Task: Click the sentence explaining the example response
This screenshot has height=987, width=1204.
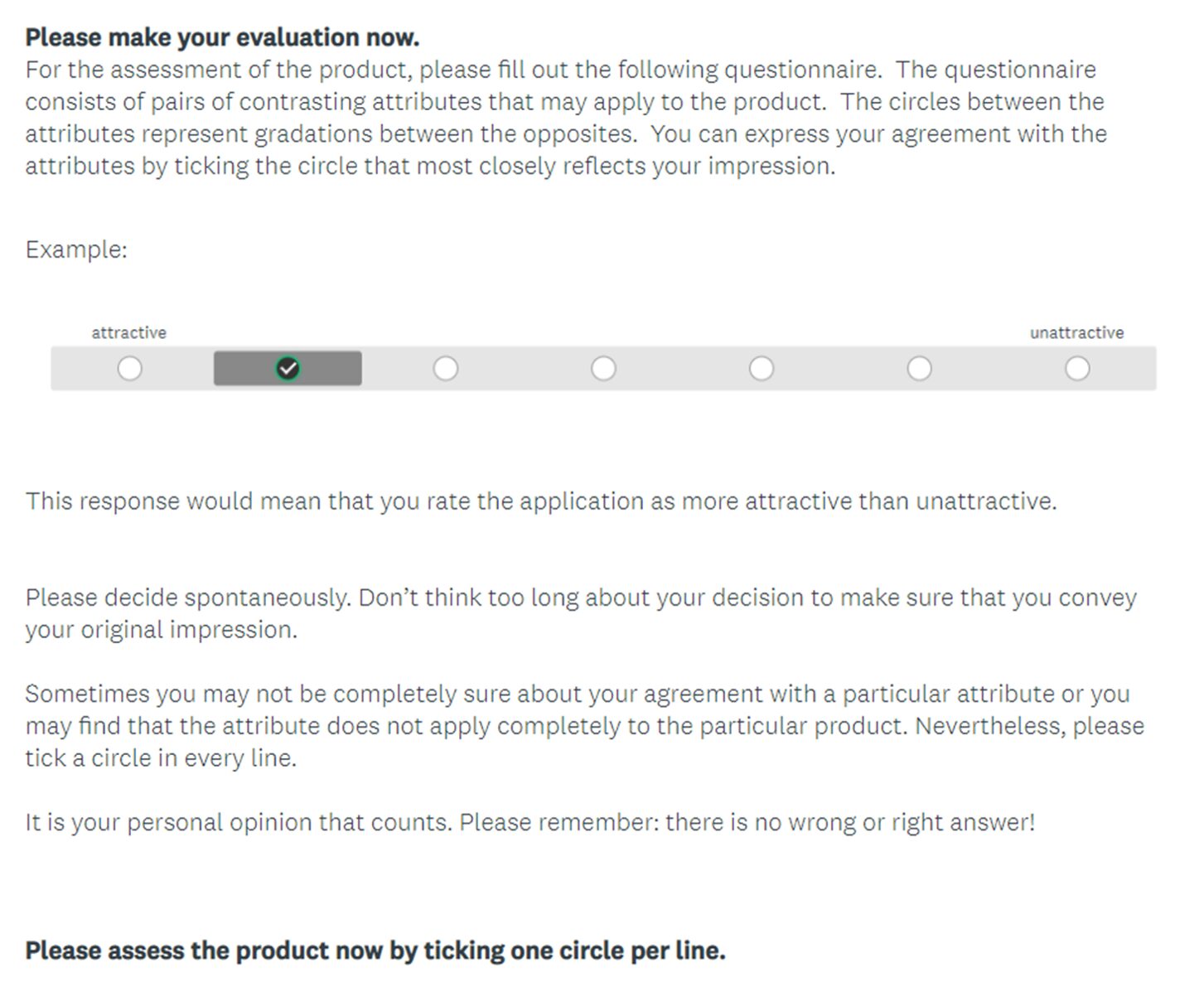Action: 541,501
